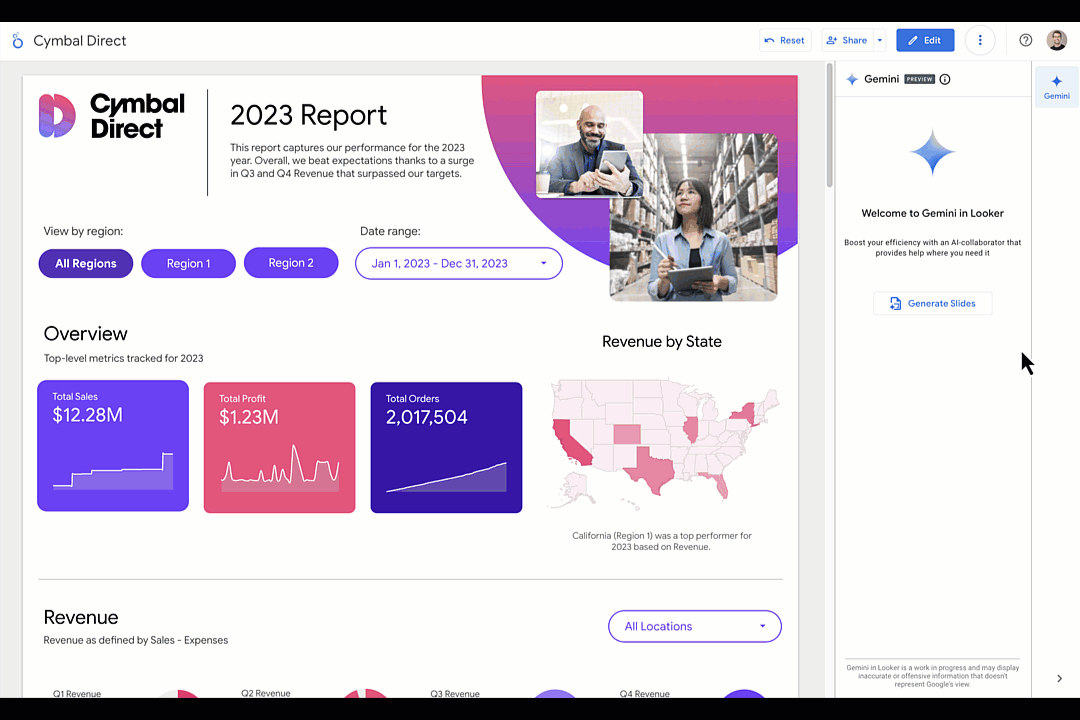Select the Gemini side panel tab
This screenshot has width=1080, height=720.
coord(1057,87)
